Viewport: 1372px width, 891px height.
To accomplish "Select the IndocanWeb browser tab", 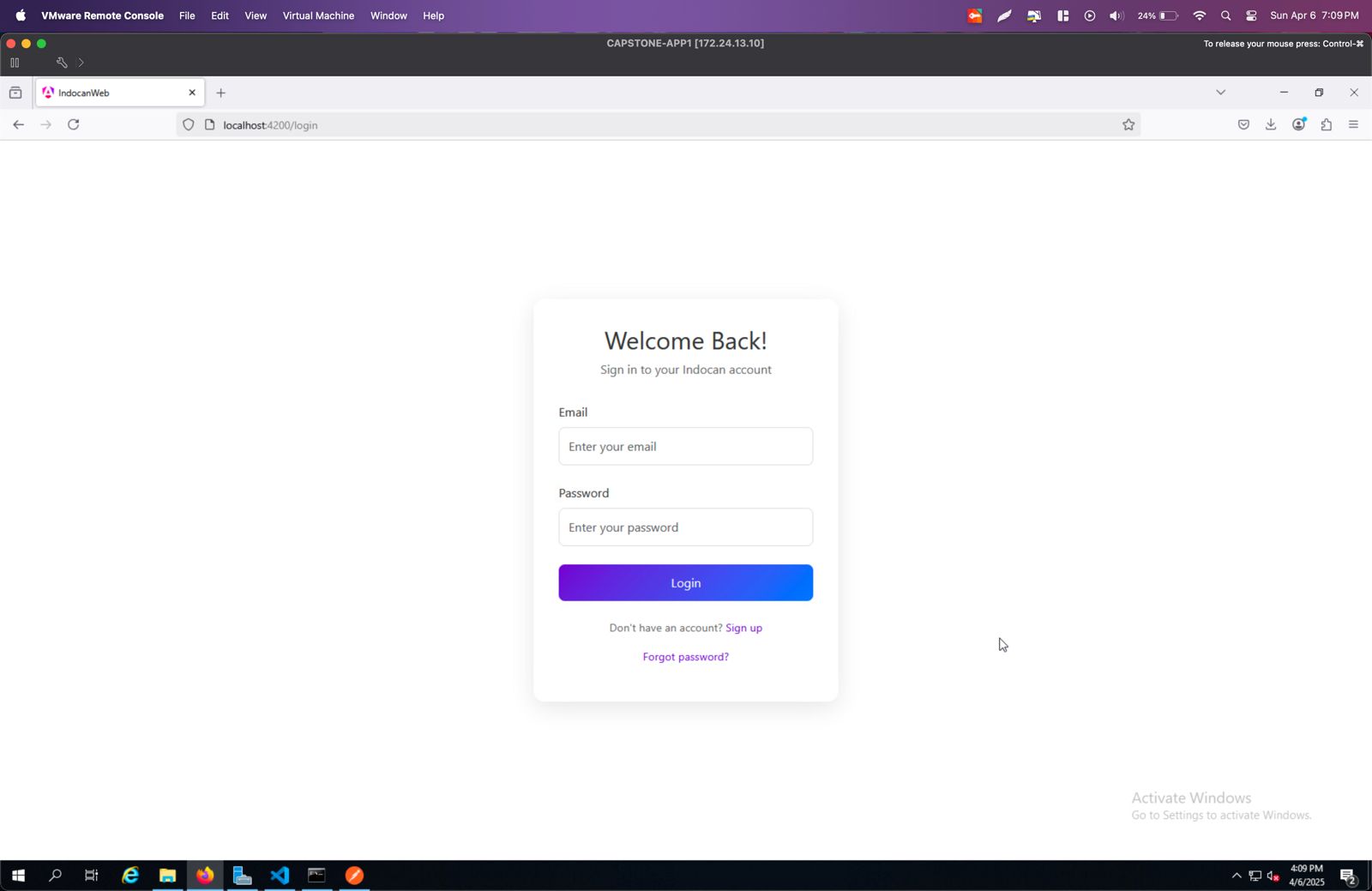I will coord(119,93).
